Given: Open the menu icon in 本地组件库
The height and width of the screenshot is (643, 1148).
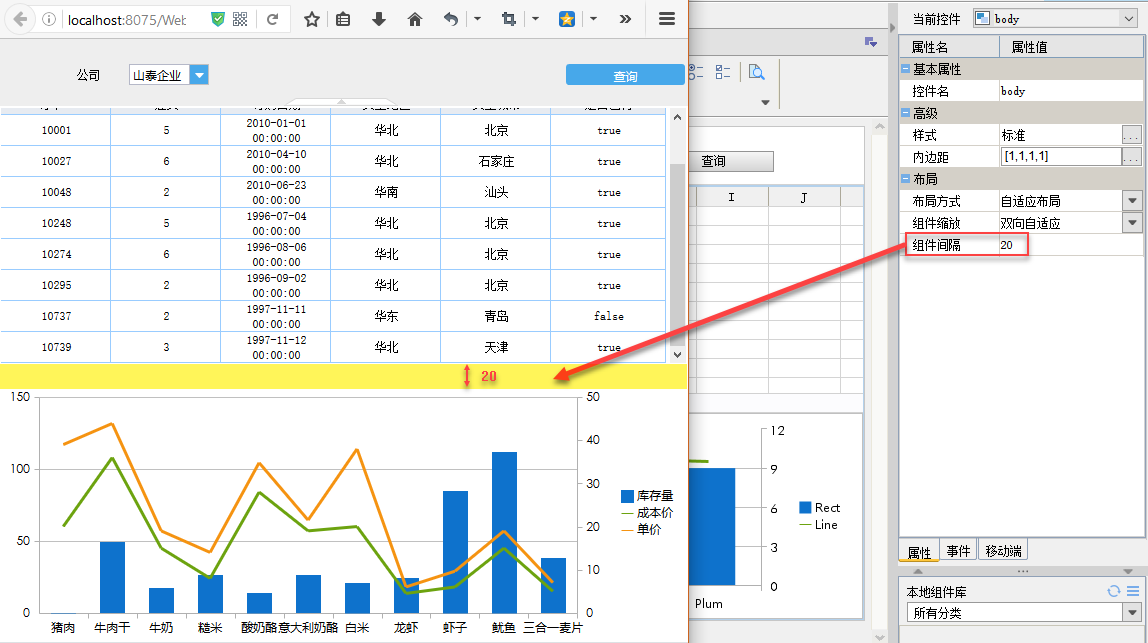Looking at the screenshot, I should coord(1133,591).
